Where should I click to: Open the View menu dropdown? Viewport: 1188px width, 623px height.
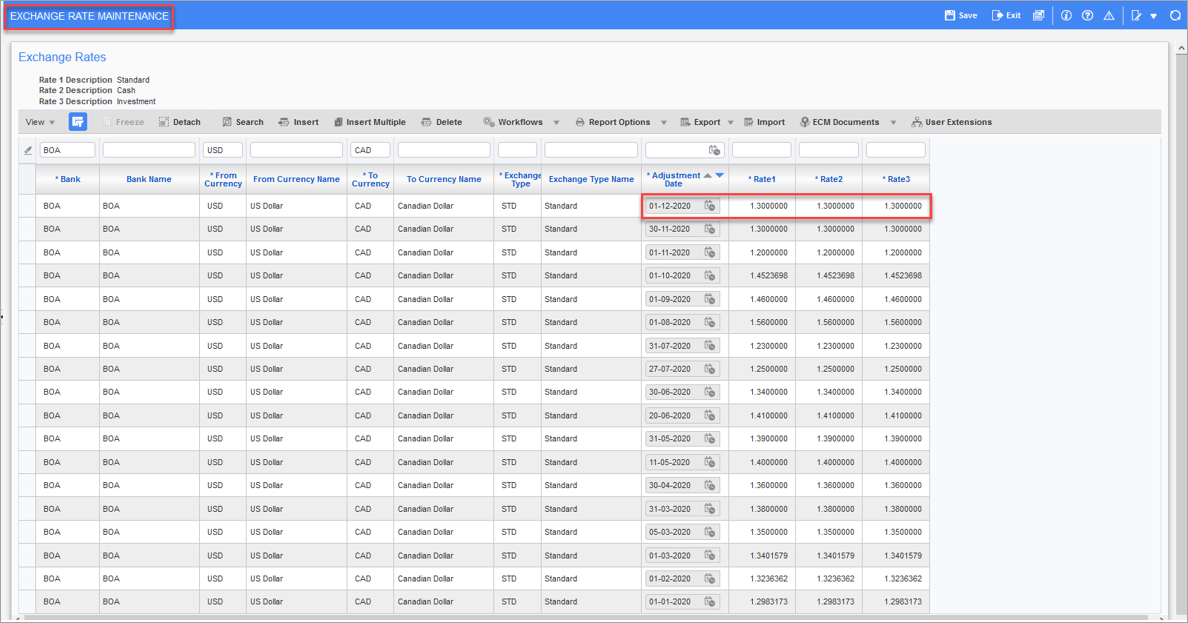[40, 122]
